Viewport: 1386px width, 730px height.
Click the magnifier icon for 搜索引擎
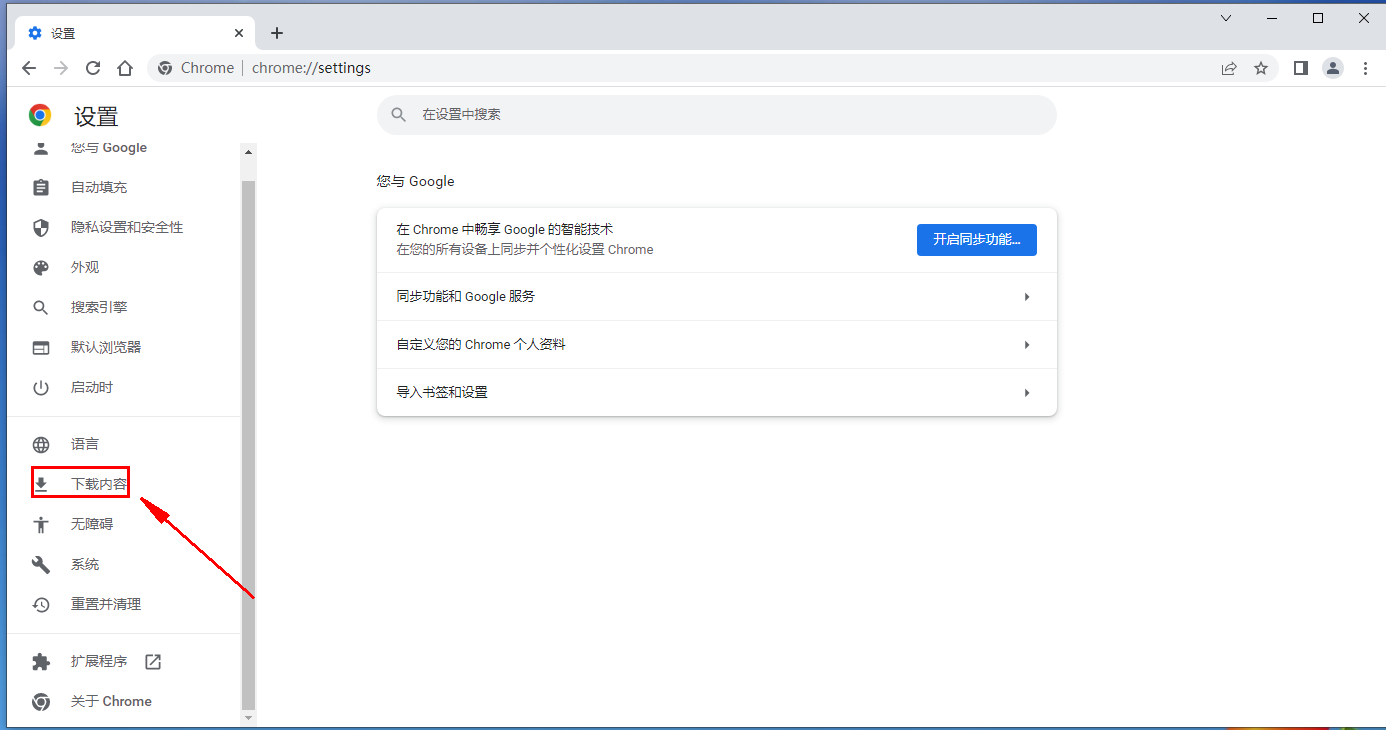41,307
